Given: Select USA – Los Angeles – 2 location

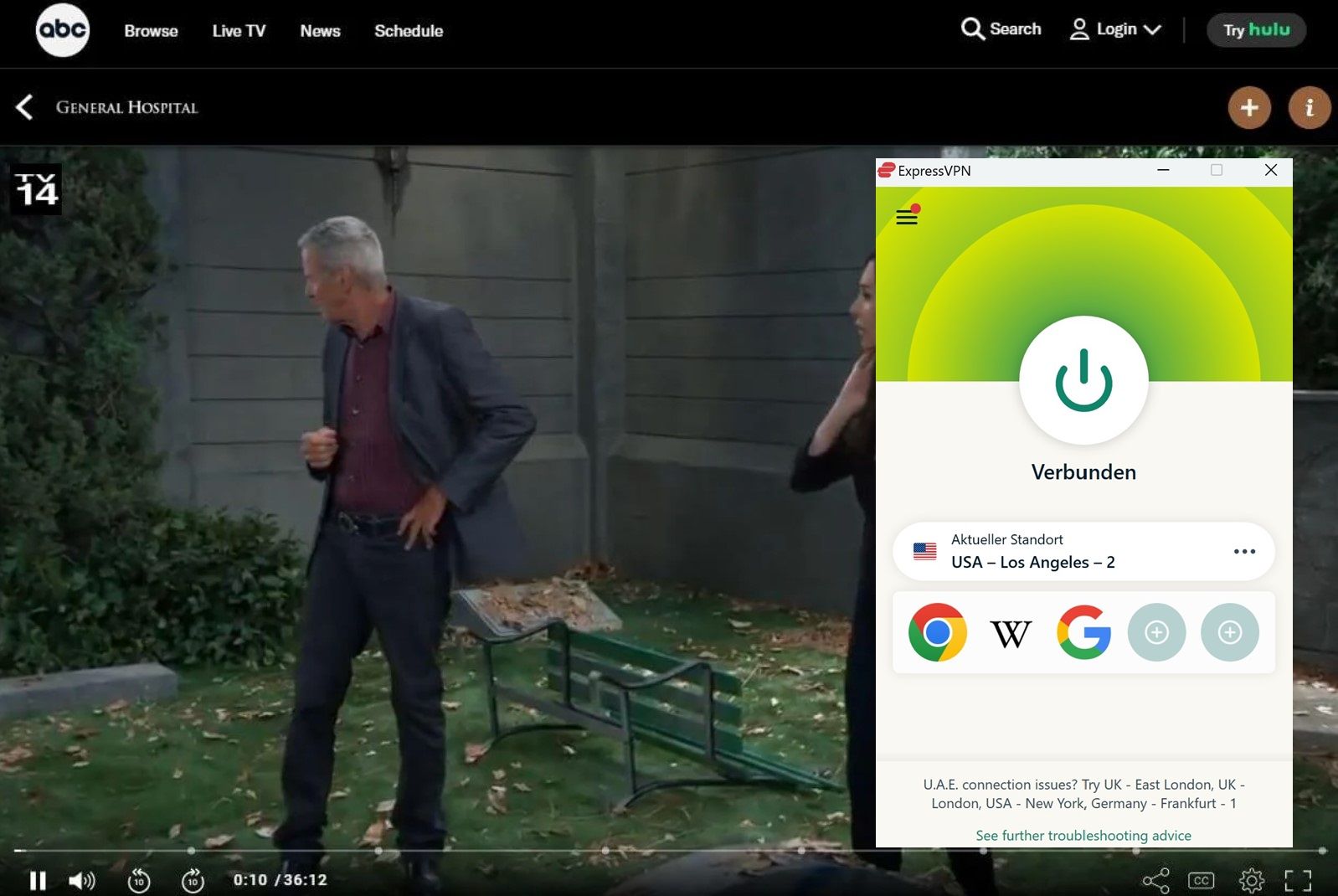Looking at the screenshot, I should coord(1083,551).
